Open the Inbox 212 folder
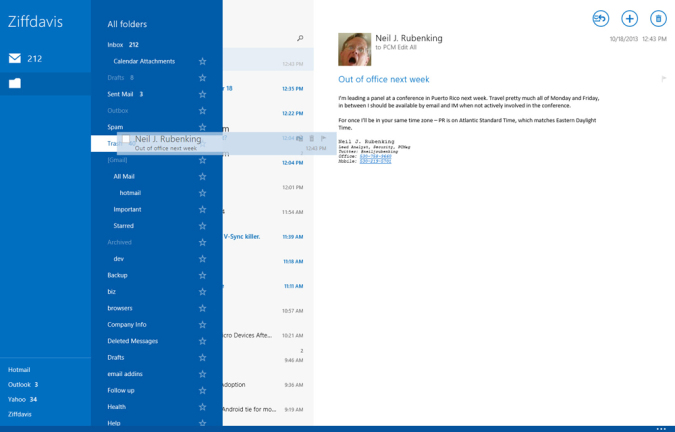 point(123,45)
